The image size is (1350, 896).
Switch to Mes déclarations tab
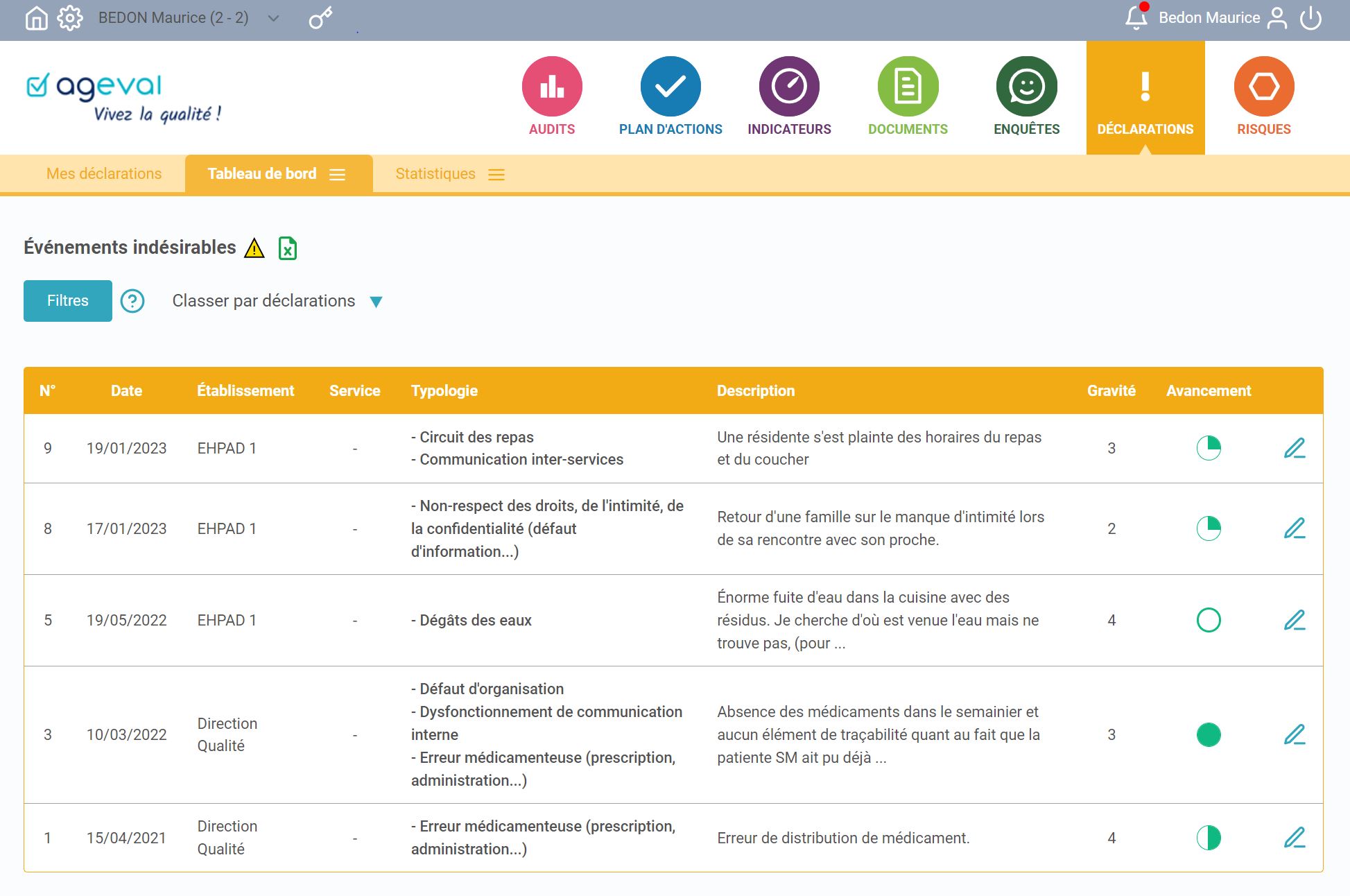[x=105, y=173]
